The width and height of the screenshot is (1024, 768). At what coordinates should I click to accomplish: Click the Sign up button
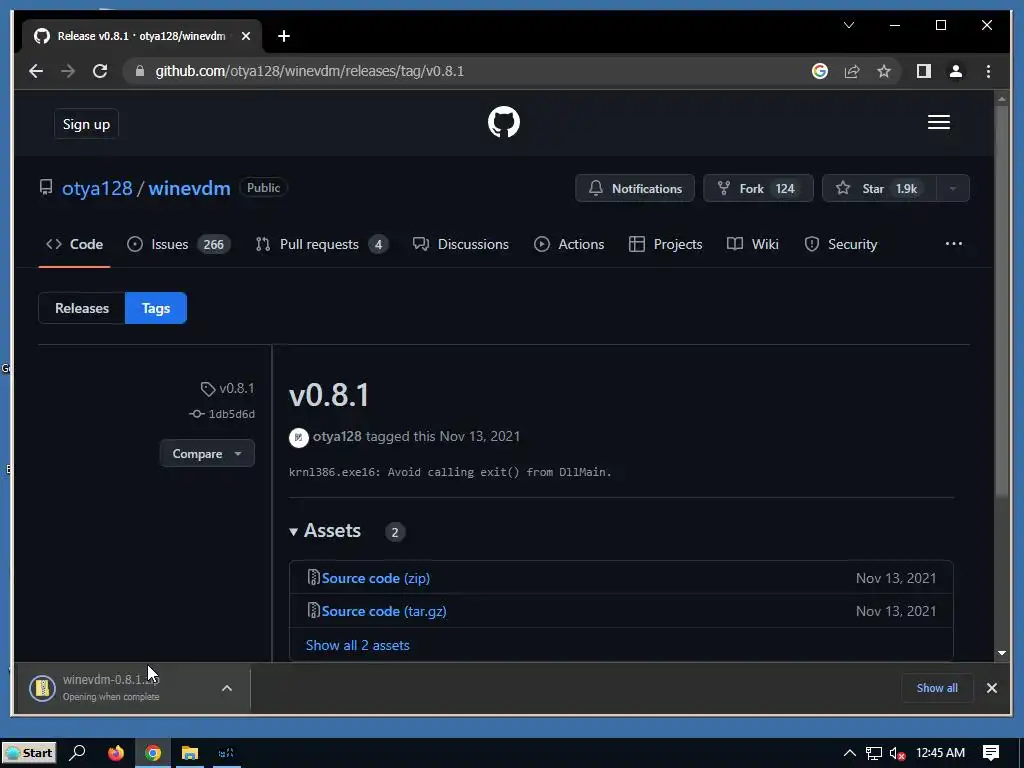[86, 124]
